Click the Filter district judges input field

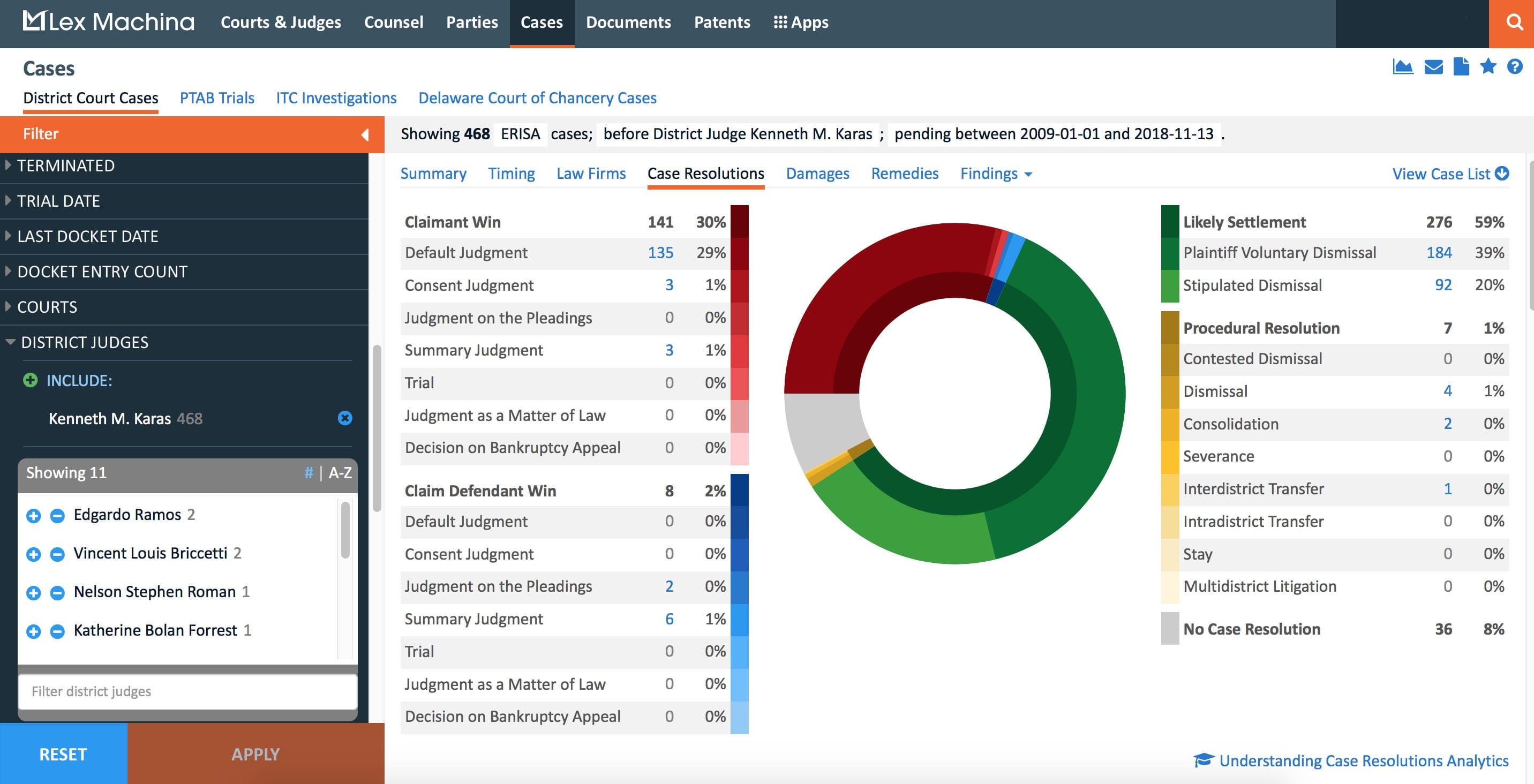coord(187,692)
